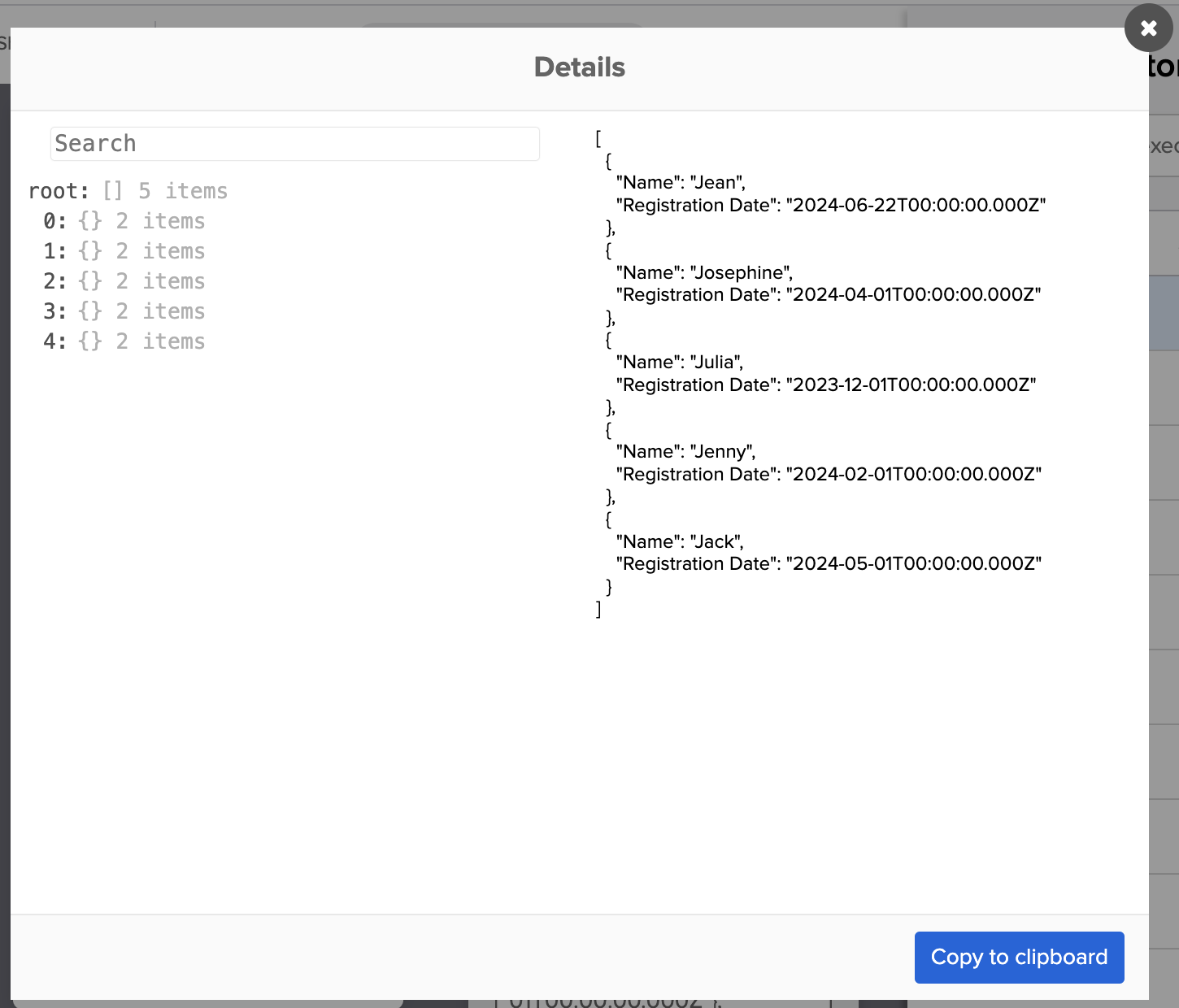
Task: Expand tree node 0
Action: click(x=54, y=221)
